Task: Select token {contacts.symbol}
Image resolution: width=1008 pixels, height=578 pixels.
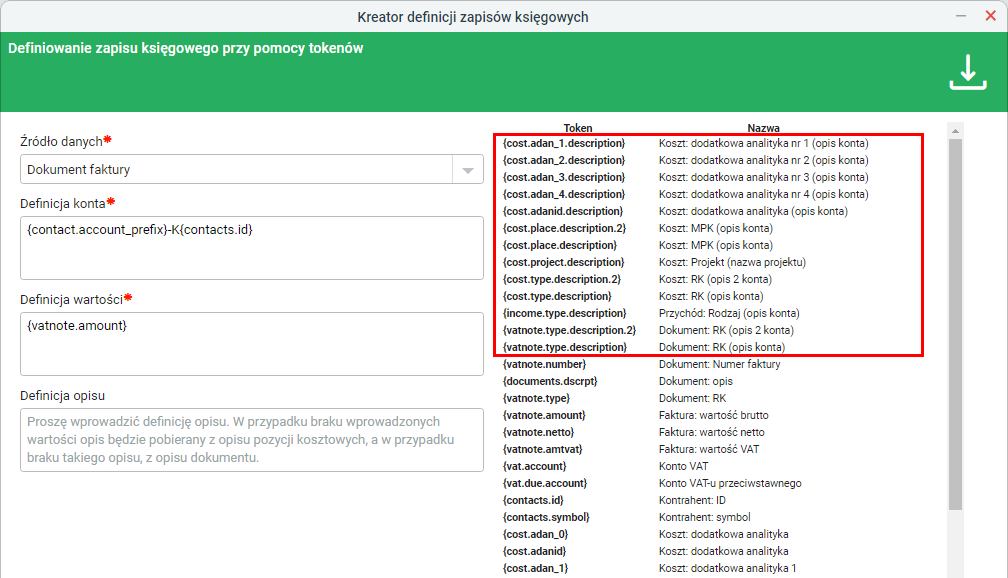Action: (546, 518)
